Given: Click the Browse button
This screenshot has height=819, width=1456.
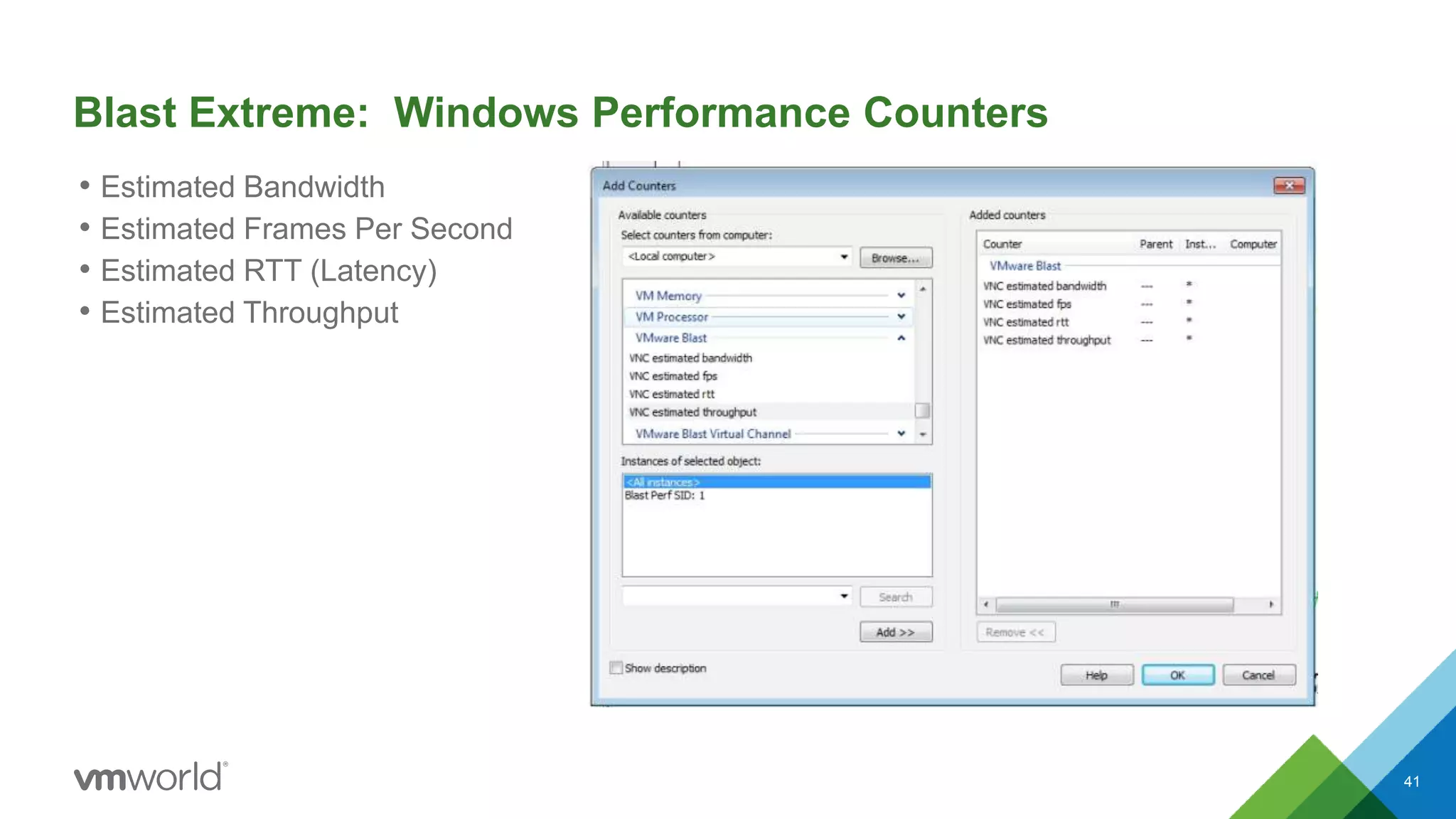Looking at the screenshot, I should (896, 258).
